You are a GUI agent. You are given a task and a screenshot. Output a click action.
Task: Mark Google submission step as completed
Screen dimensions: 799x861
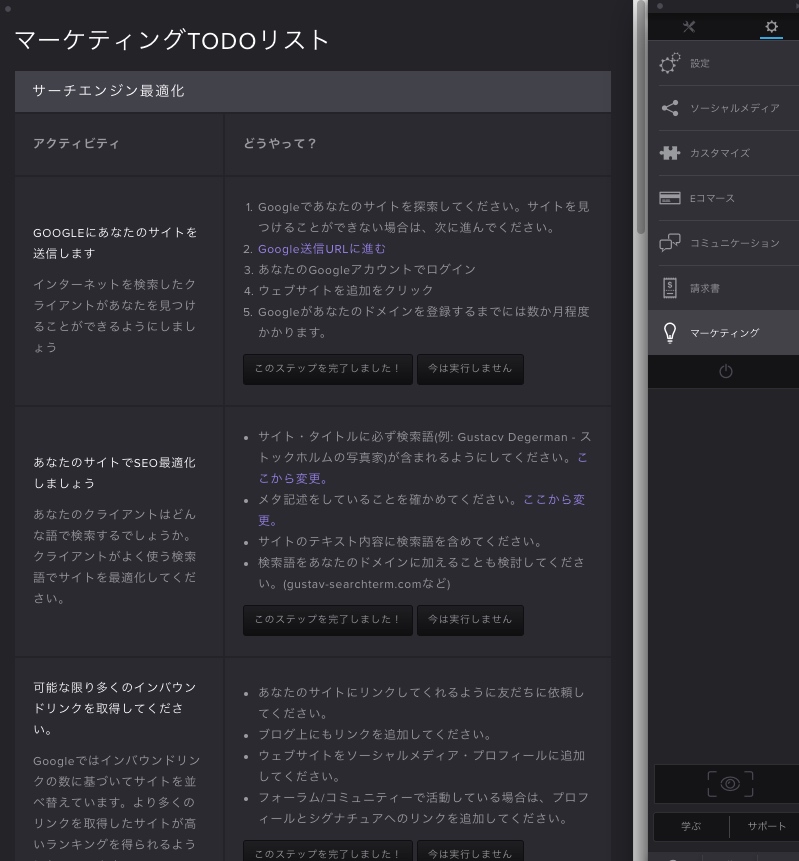[327, 369]
